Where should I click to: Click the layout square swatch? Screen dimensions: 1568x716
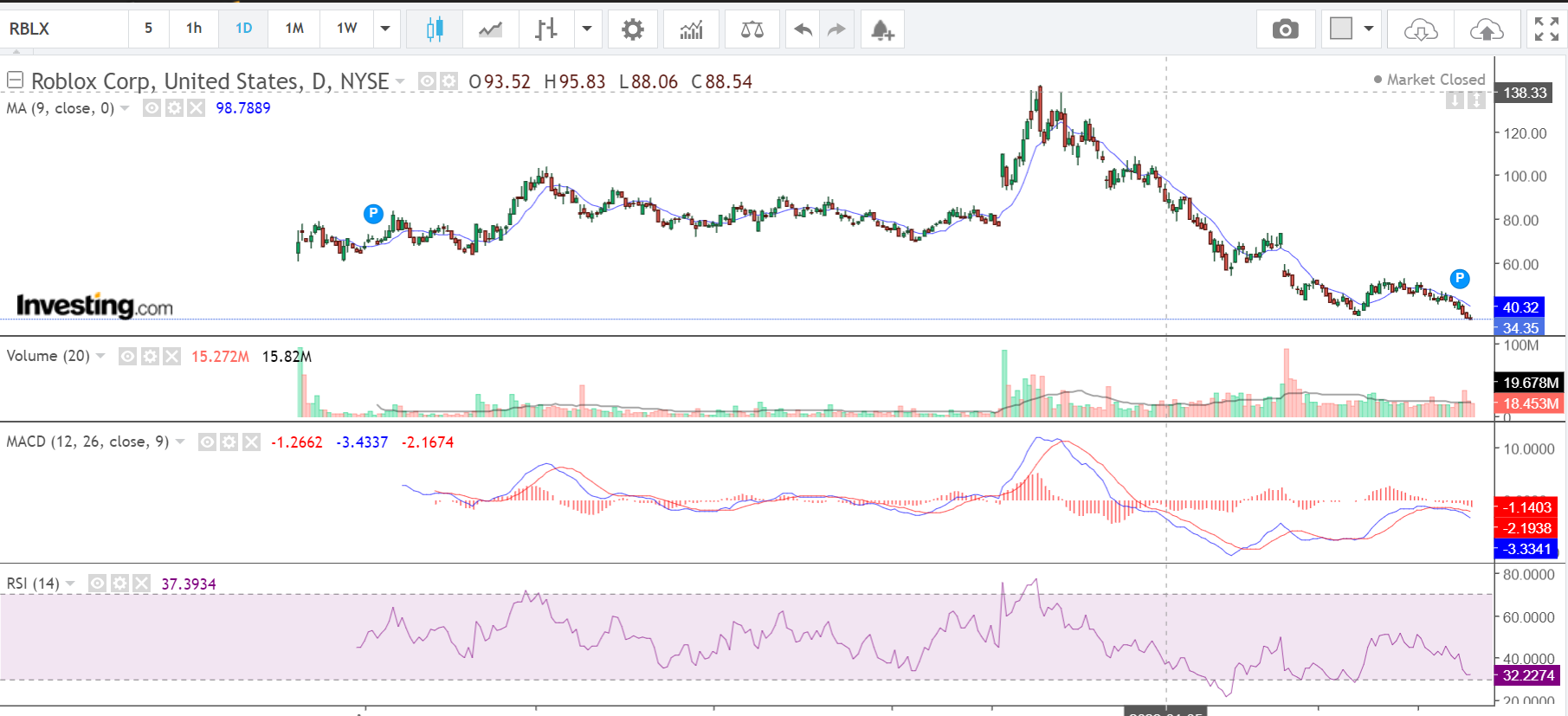pos(1341,29)
